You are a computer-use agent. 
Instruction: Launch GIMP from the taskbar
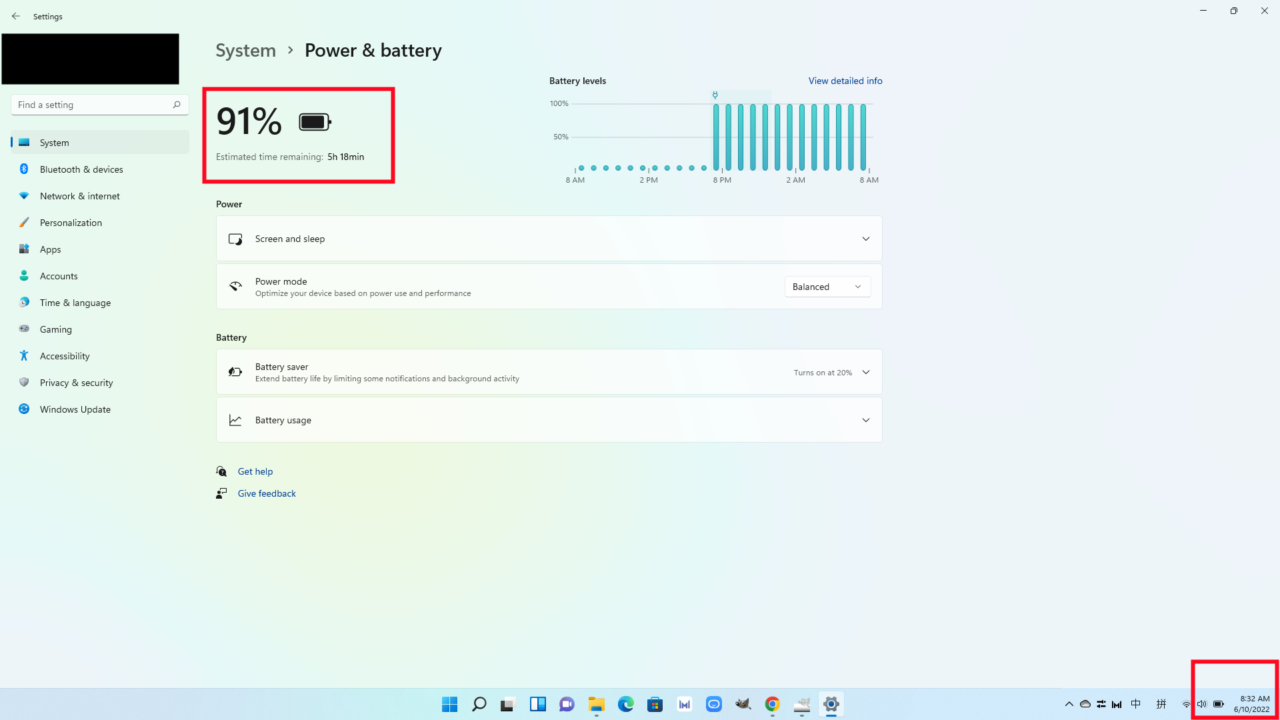[743, 704]
